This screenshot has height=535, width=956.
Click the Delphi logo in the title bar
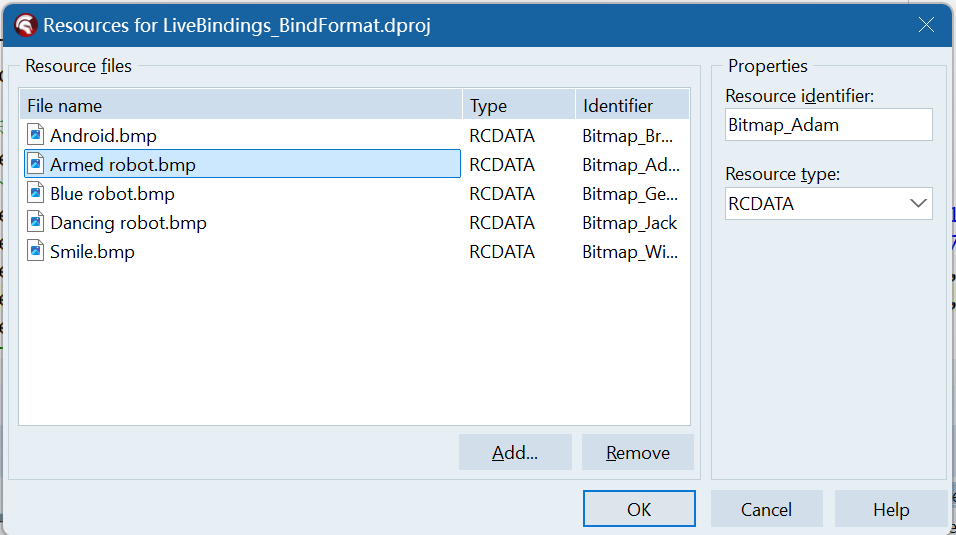click(25, 26)
